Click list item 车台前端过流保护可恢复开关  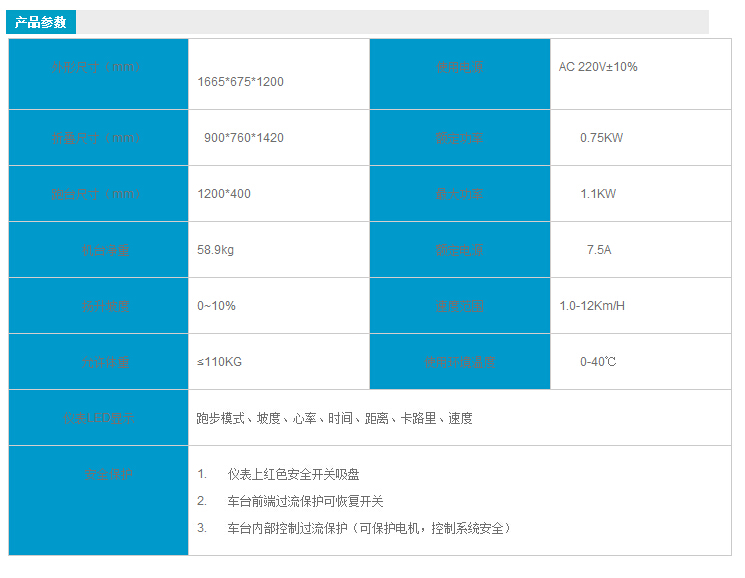coord(305,502)
